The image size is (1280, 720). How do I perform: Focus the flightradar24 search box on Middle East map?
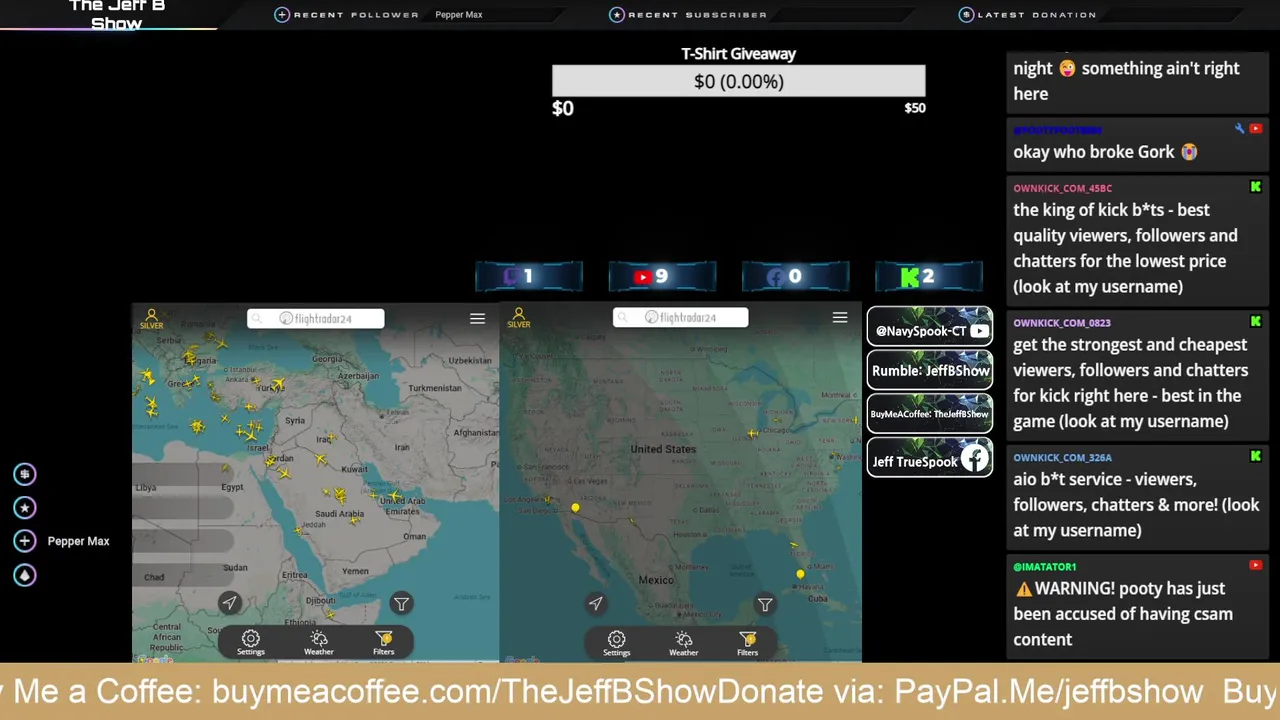click(316, 318)
